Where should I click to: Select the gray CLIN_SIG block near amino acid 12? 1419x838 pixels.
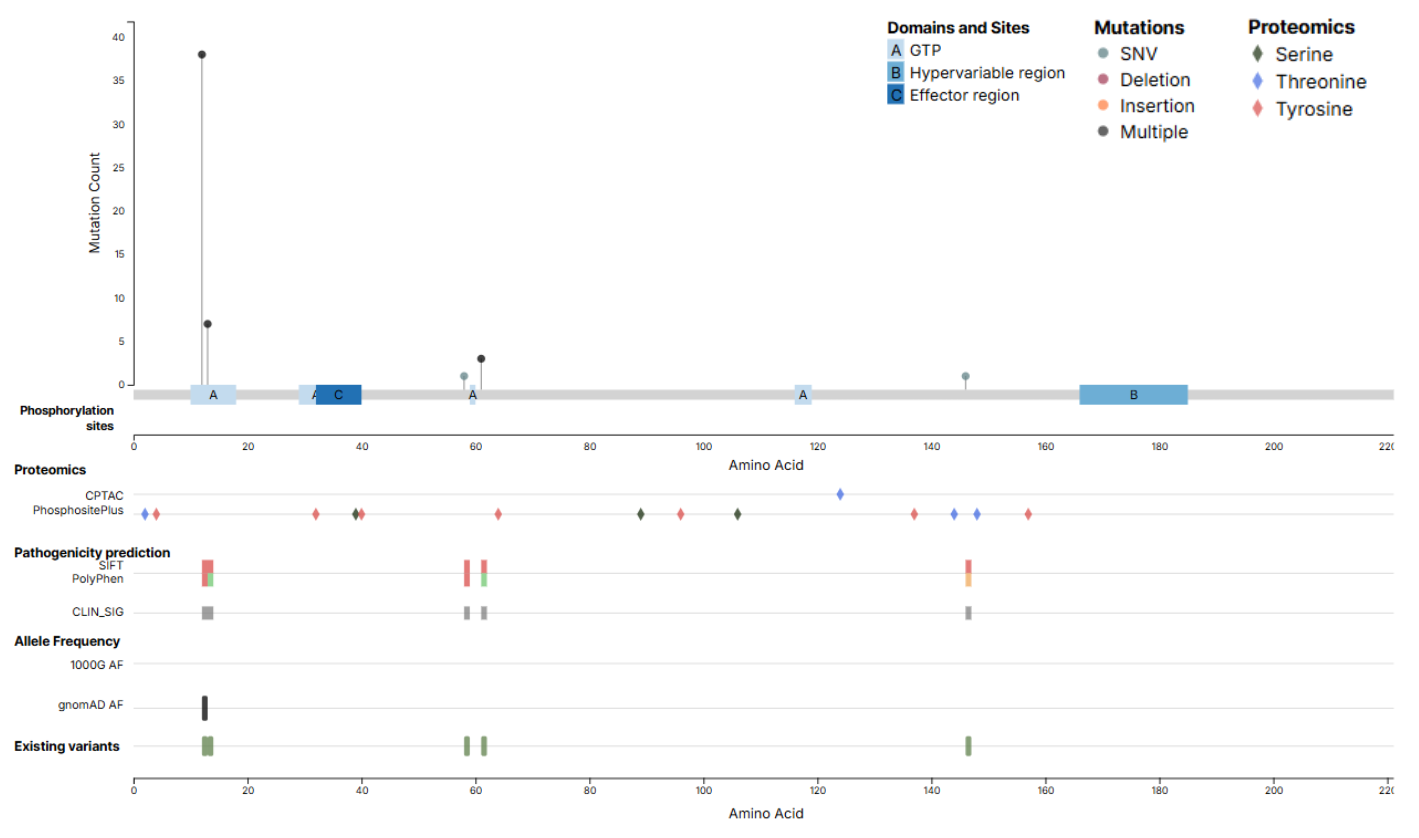pos(207,613)
